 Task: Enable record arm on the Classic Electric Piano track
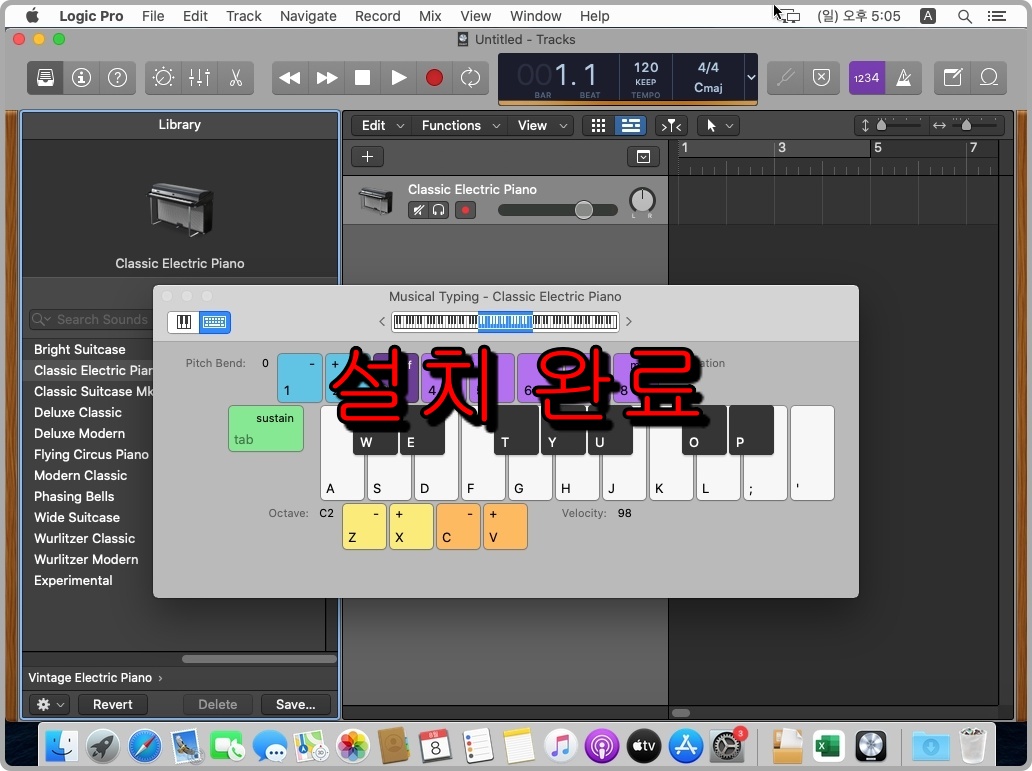click(465, 210)
